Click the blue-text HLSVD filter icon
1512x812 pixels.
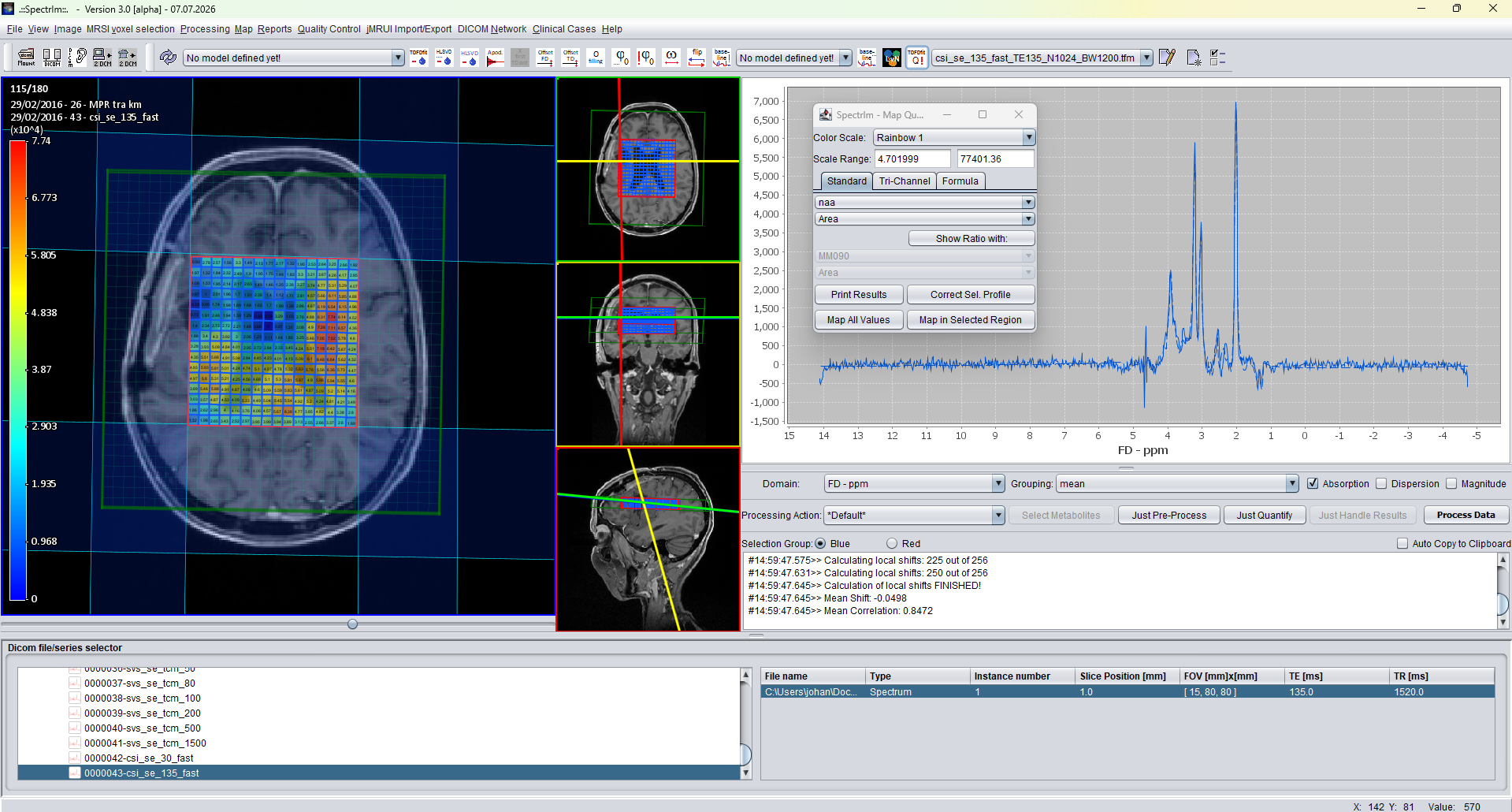(470, 58)
